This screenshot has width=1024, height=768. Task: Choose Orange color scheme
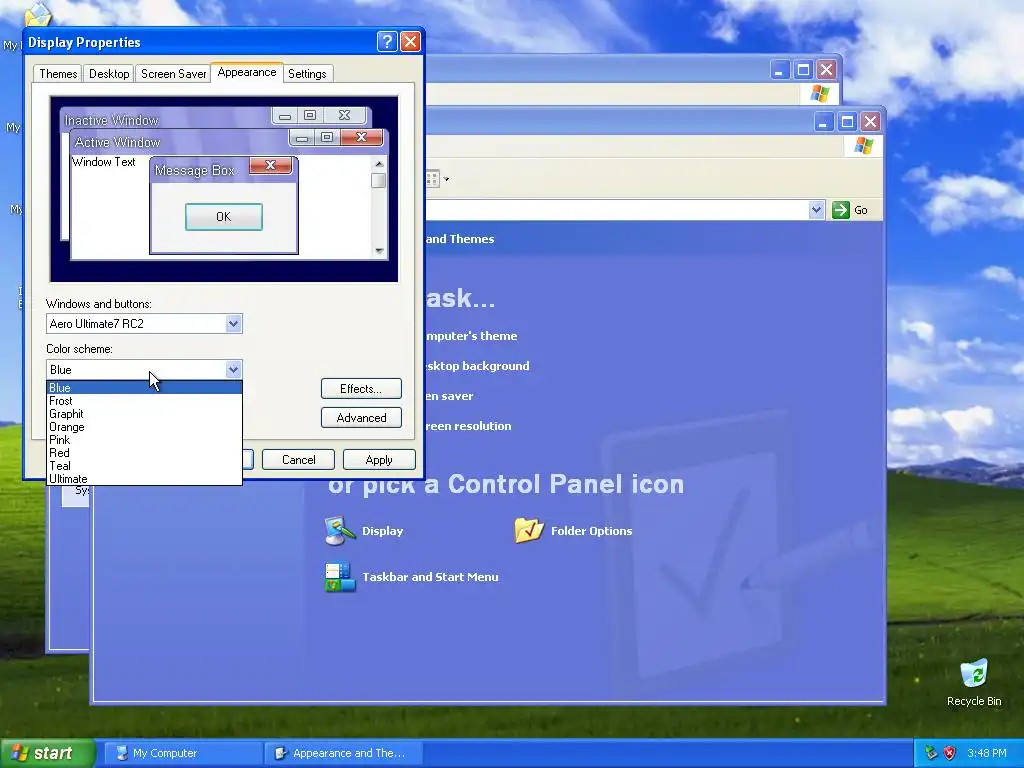pyautogui.click(x=144, y=427)
